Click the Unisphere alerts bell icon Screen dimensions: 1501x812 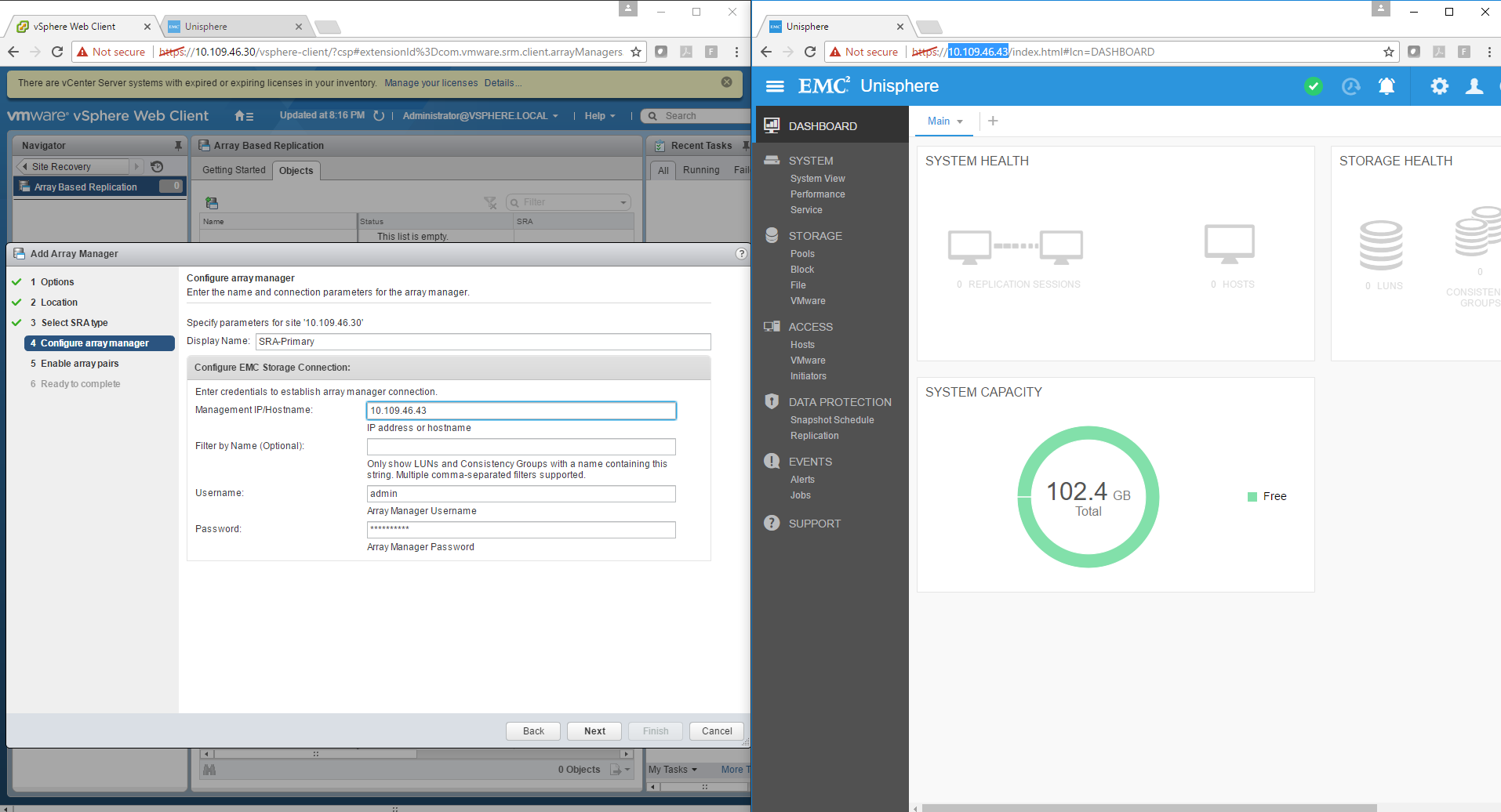1387,86
